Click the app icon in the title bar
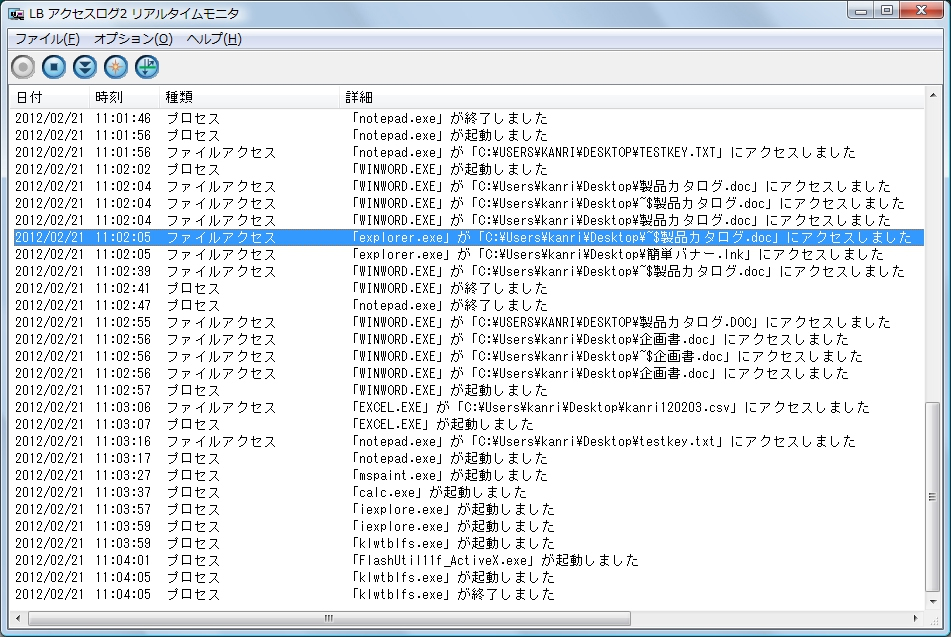951x637 pixels. (x=17, y=12)
